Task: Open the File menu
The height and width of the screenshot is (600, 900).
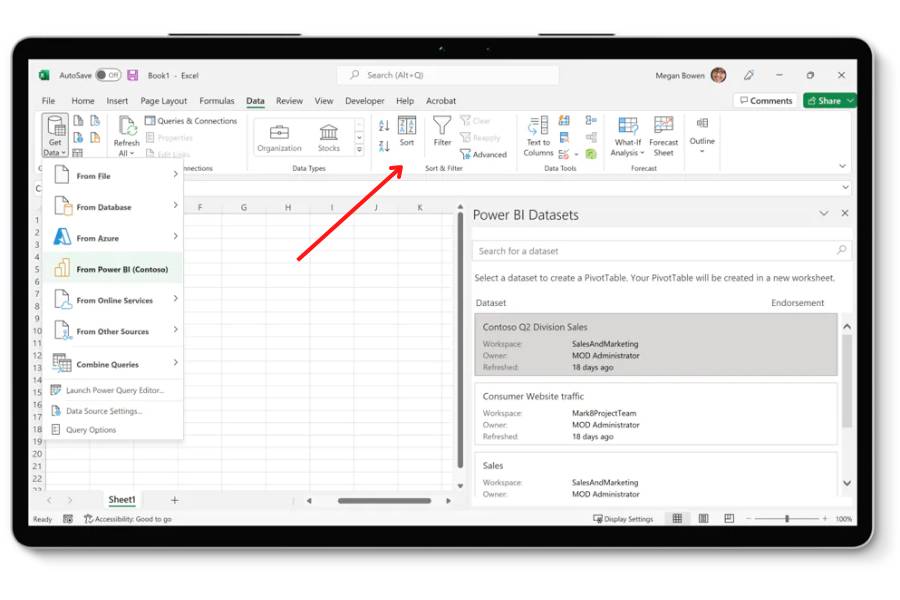Action: pyautogui.click(x=49, y=100)
